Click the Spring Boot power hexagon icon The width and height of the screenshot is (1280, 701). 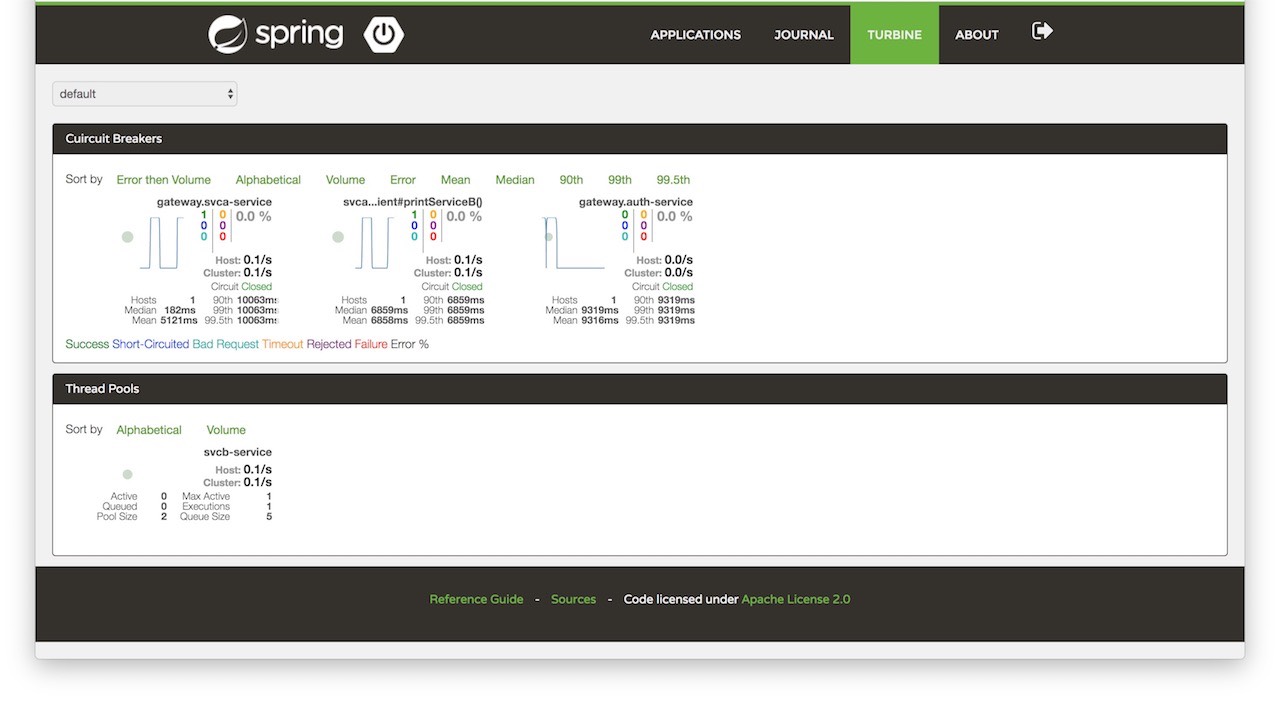click(x=383, y=34)
